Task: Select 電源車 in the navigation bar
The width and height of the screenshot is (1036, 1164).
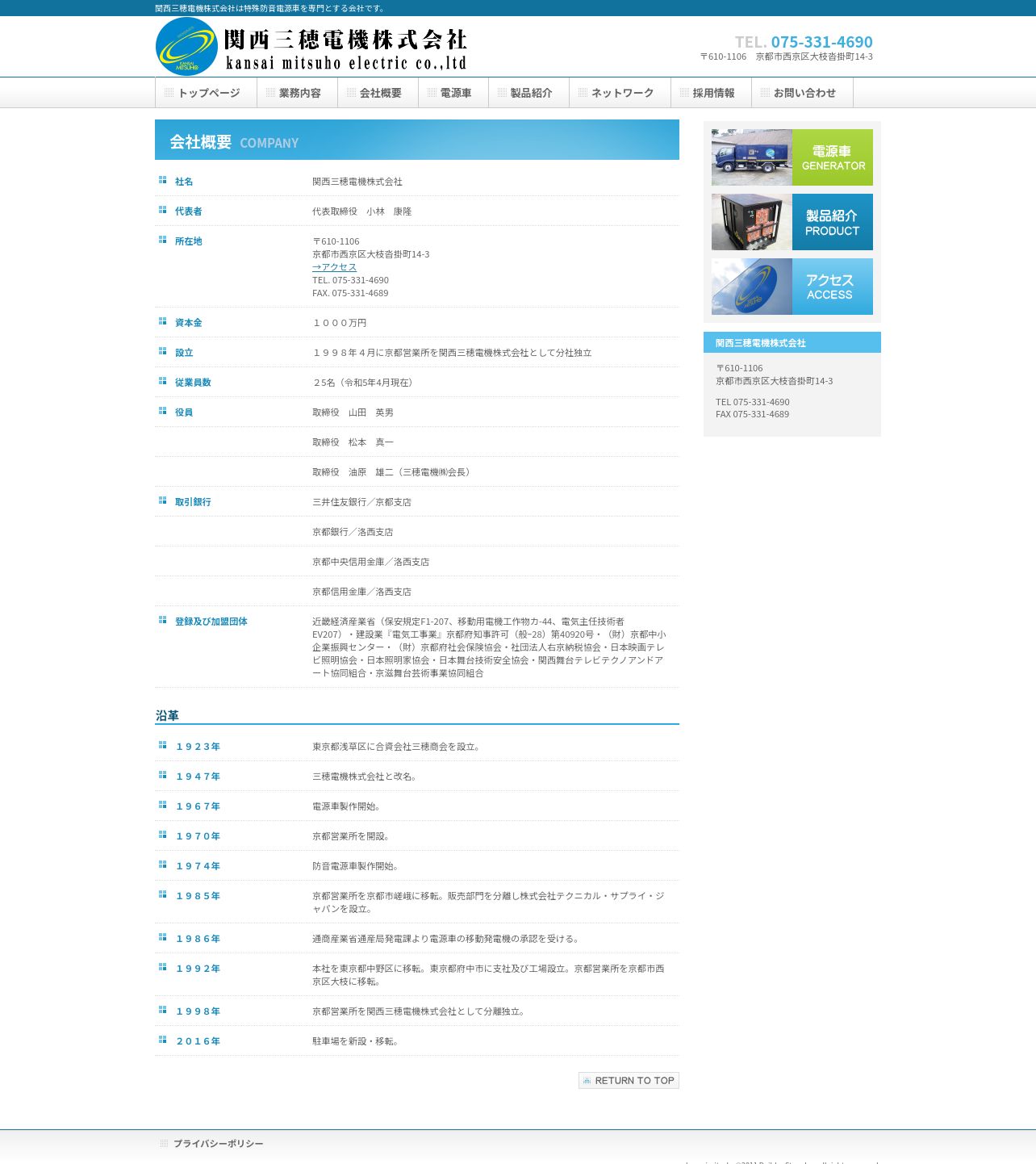Action: 453,93
